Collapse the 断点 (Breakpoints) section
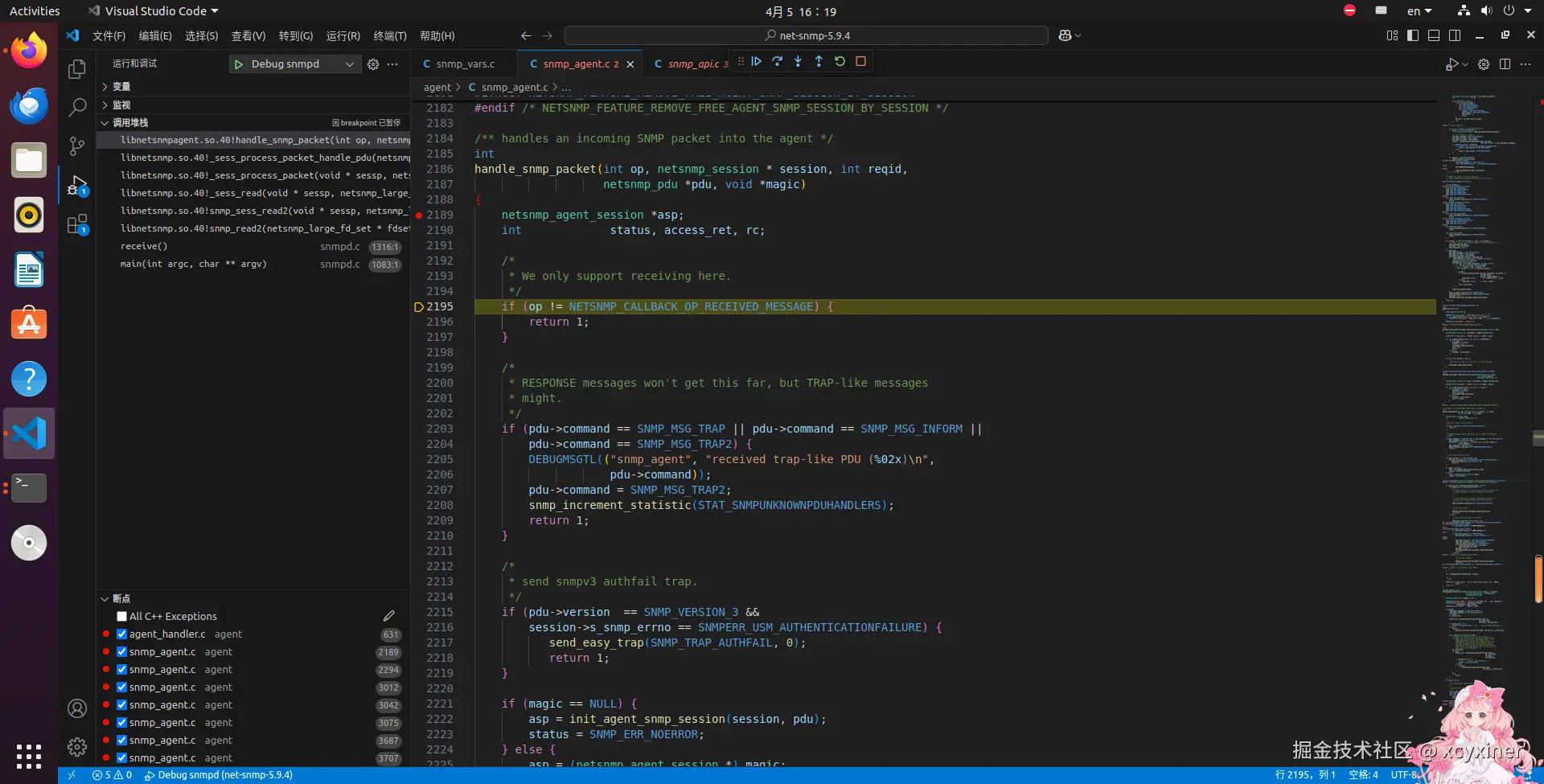 tap(253, 599)
